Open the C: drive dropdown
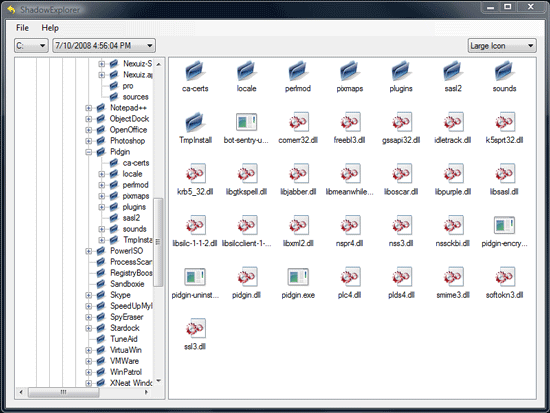This screenshot has width=550, height=413. point(31,46)
